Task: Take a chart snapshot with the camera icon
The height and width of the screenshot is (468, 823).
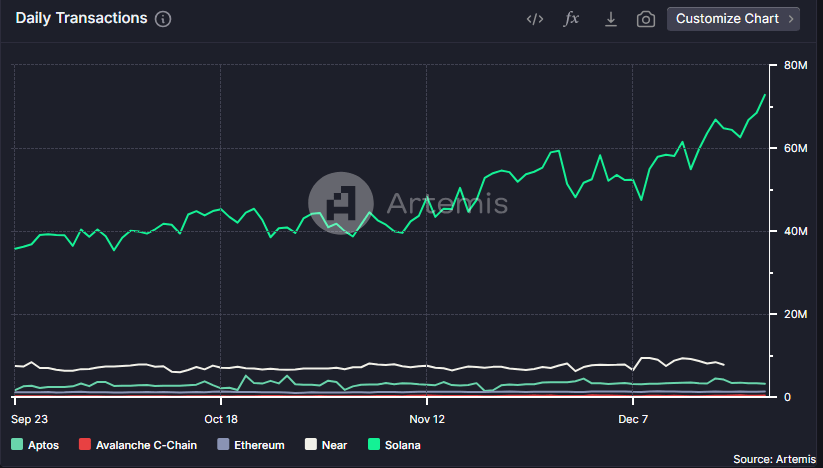Action: coord(646,19)
